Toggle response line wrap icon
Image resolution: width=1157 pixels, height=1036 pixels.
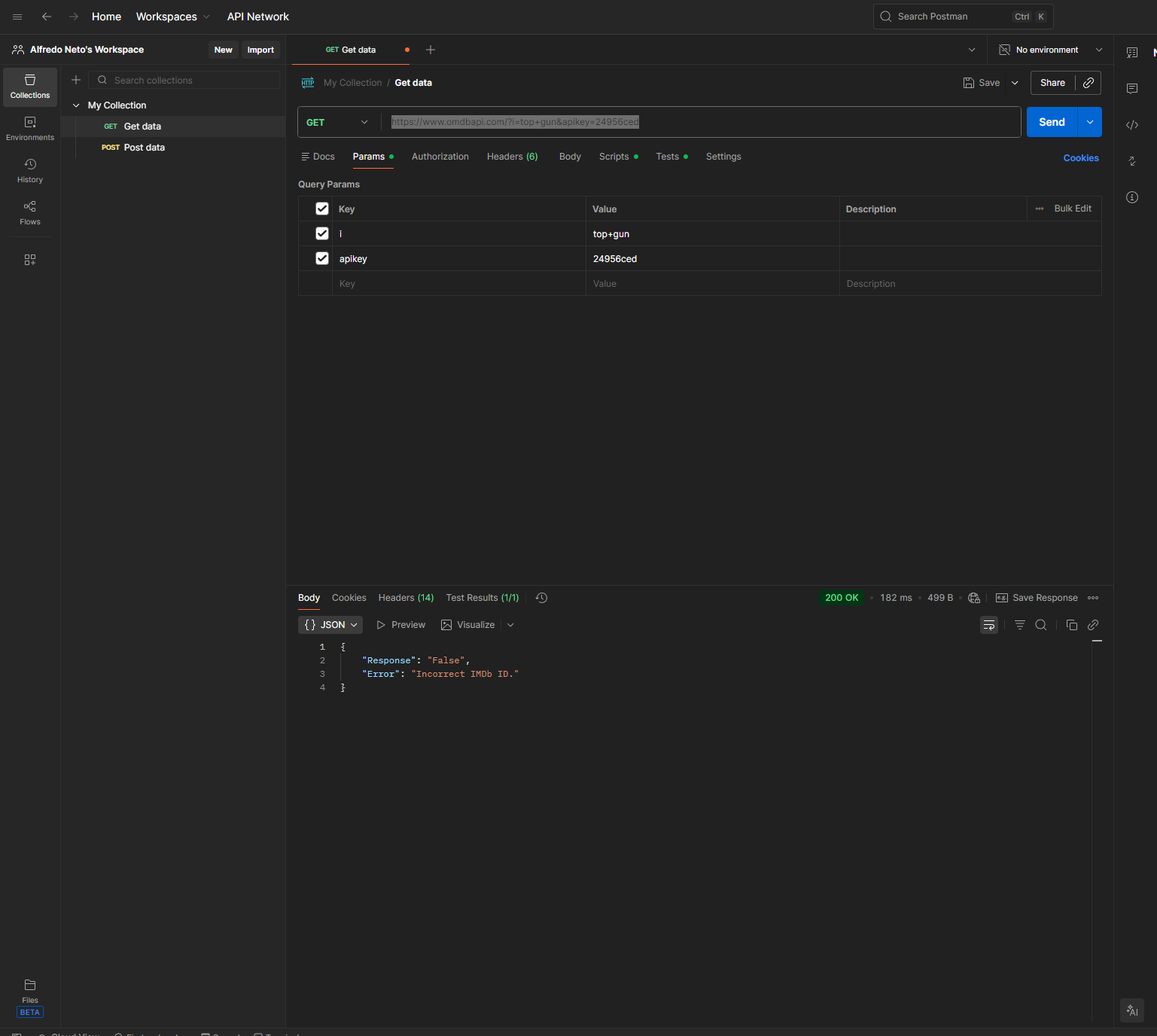988,625
